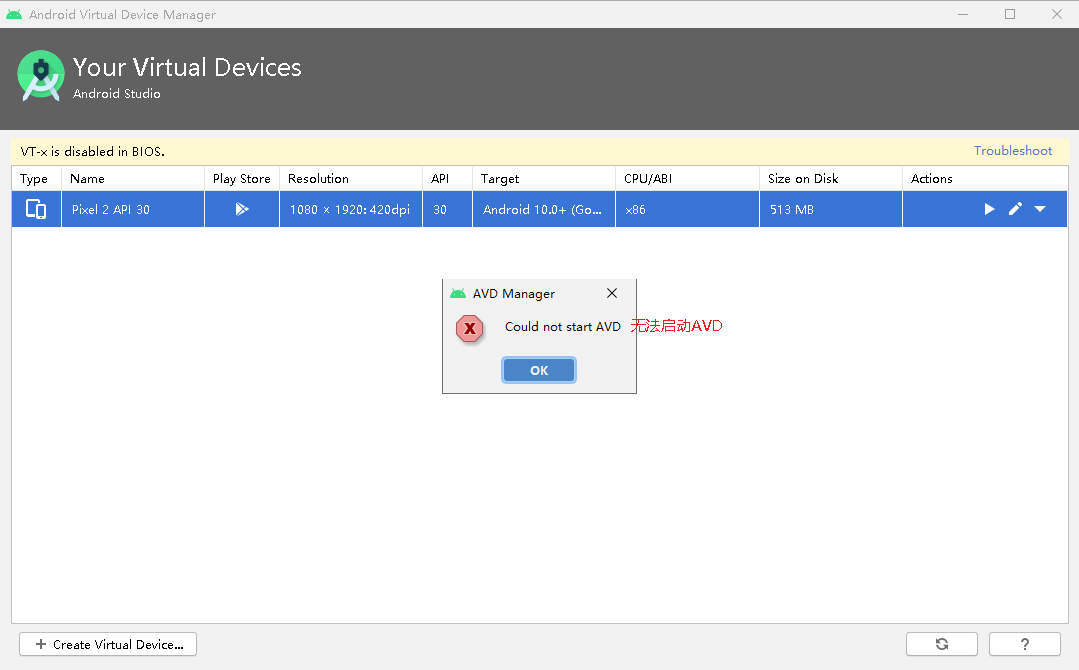
Task: Click Create Virtual Device button
Action: tap(108, 645)
